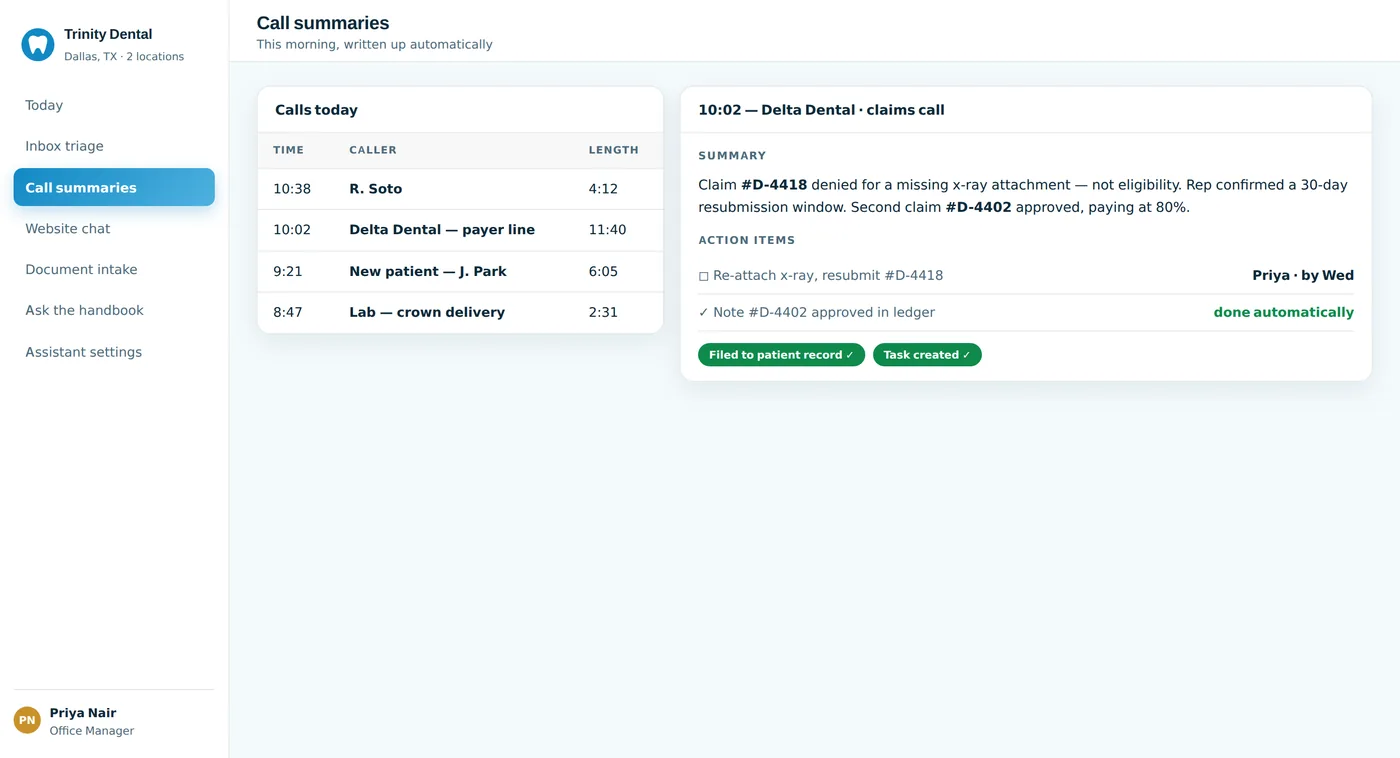Check the Re-attach x-ray action item box
1400x758 pixels.
[703, 276]
